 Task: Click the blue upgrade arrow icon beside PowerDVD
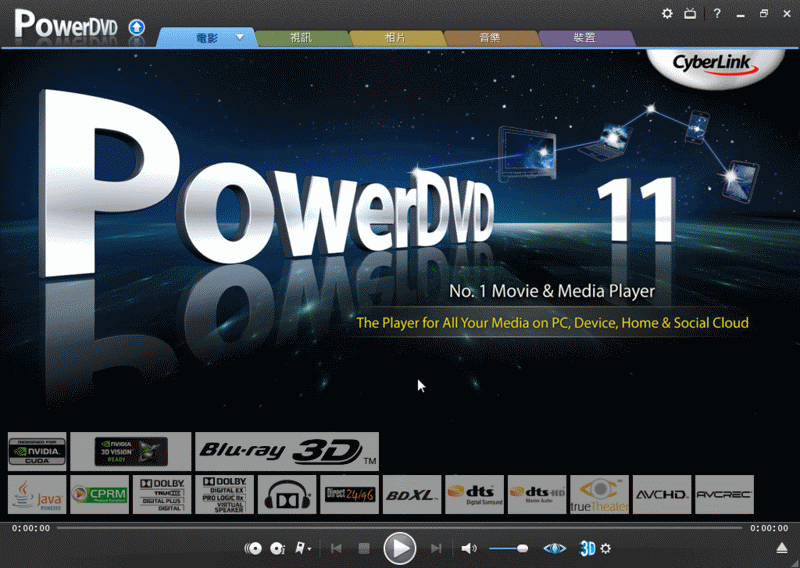tap(136, 27)
